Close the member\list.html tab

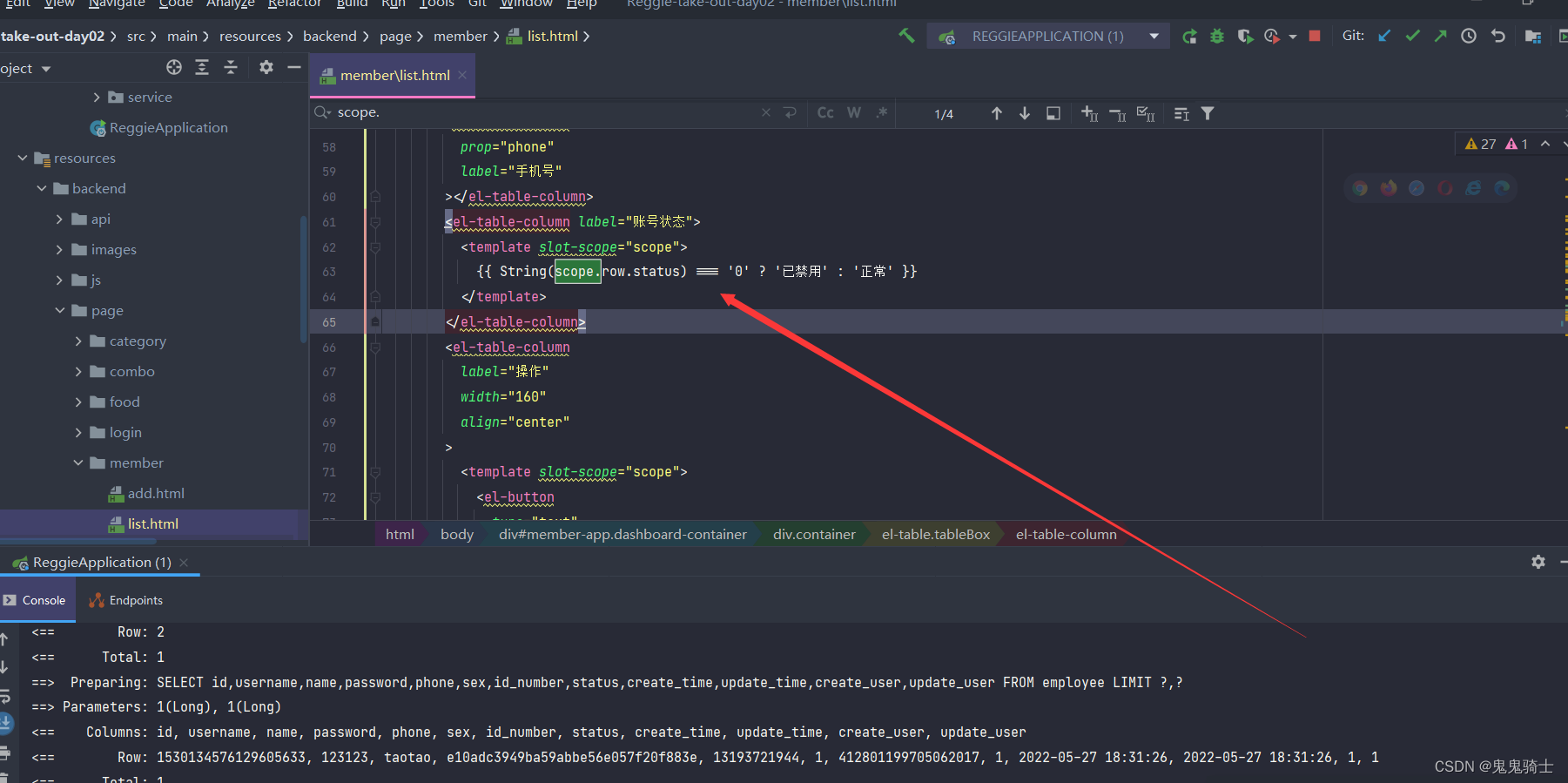pyautogui.click(x=462, y=75)
